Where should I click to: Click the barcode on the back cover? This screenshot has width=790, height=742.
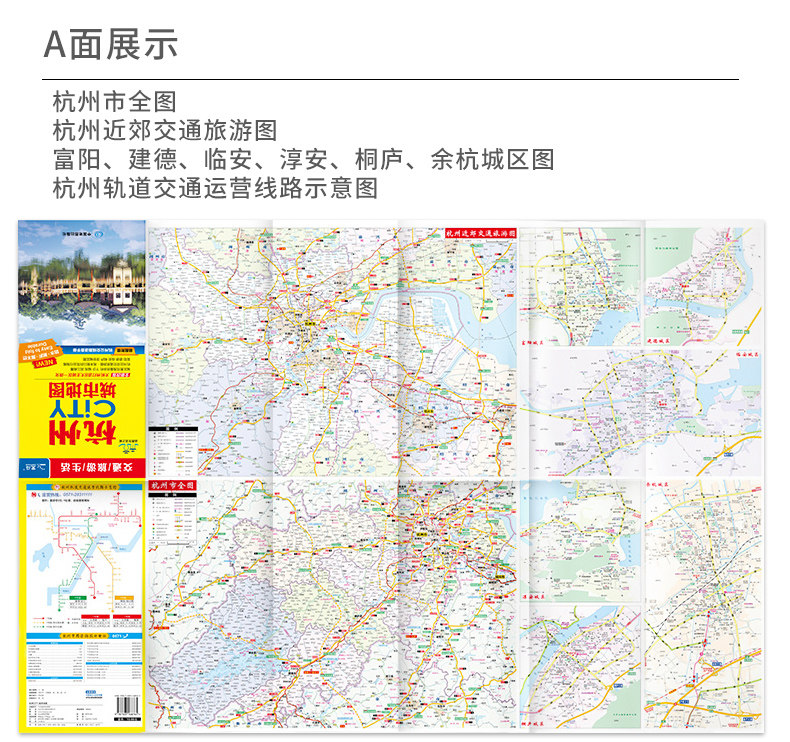[x=126, y=707]
